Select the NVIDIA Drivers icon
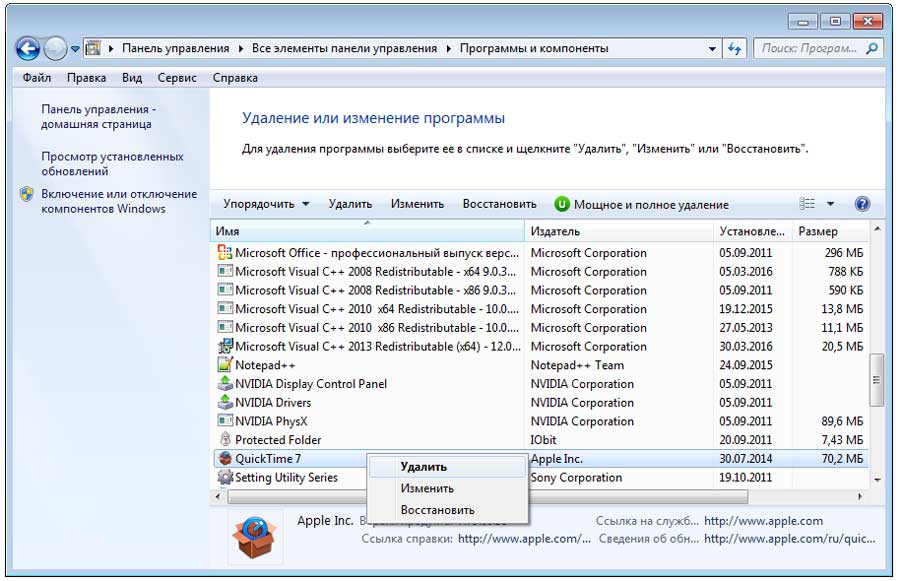Viewport: 900px width, 581px height. (225, 402)
